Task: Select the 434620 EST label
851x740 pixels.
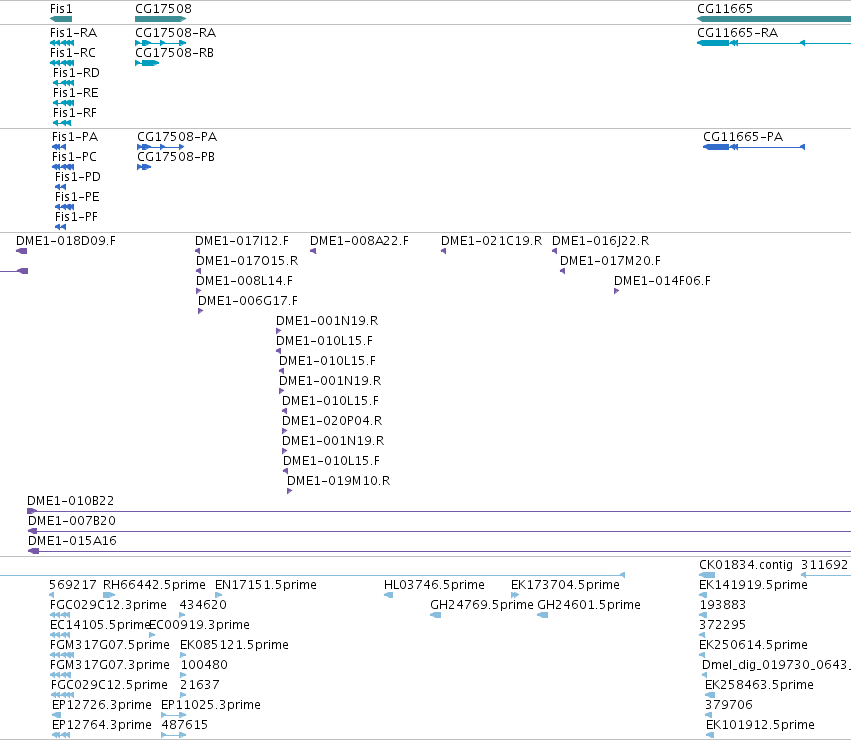Action: (x=203, y=605)
